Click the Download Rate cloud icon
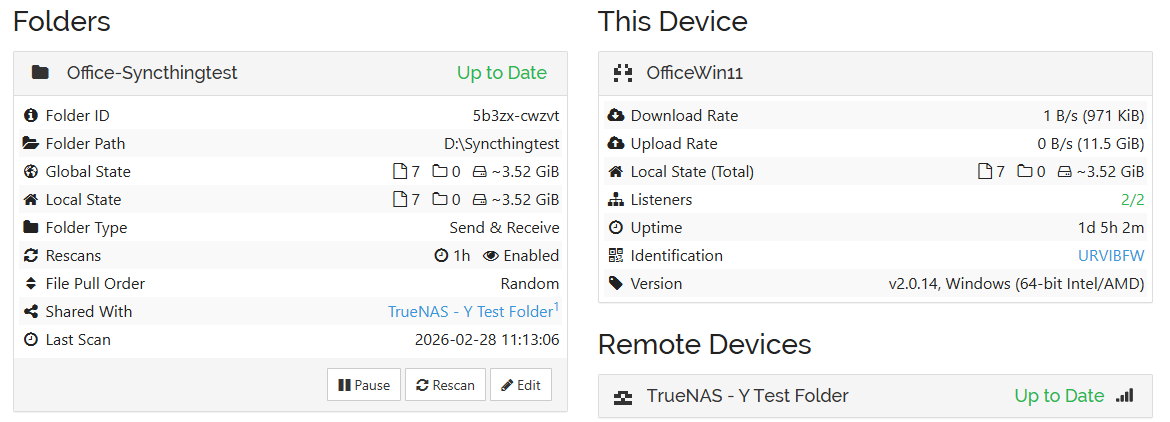The image size is (1170, 422). [x=615, y=116]
